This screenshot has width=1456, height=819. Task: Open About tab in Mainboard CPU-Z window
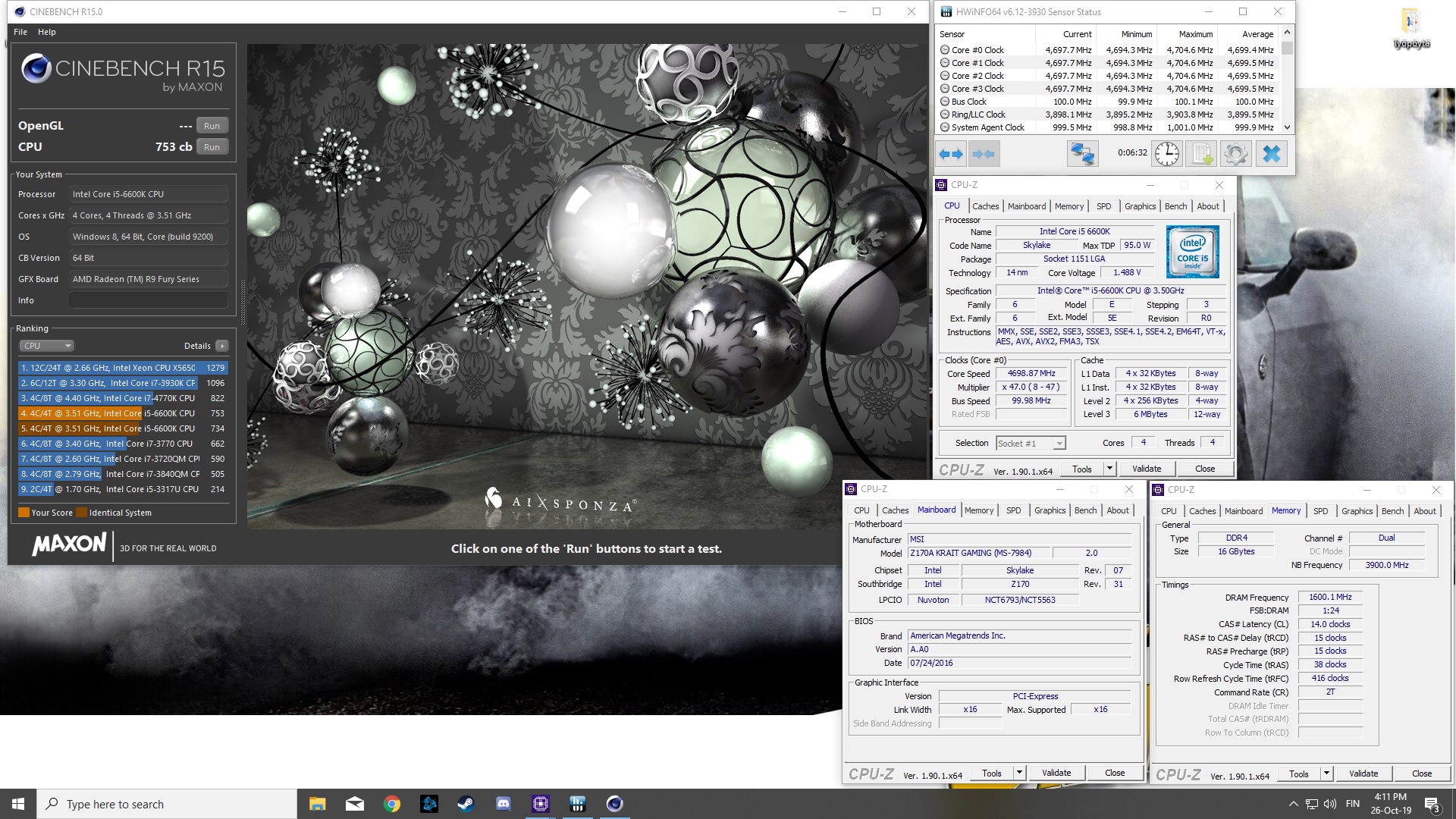point(1117,510)
